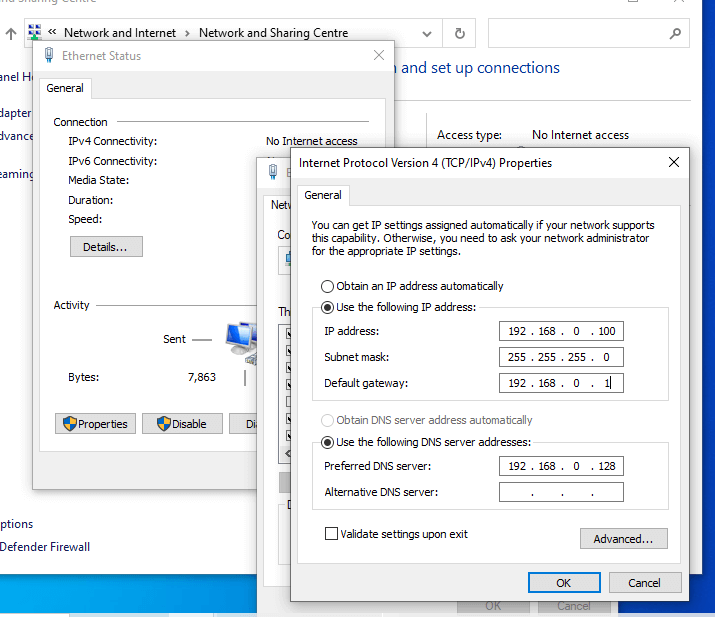Select General tab in IPv4 Properties

point(323,195)
